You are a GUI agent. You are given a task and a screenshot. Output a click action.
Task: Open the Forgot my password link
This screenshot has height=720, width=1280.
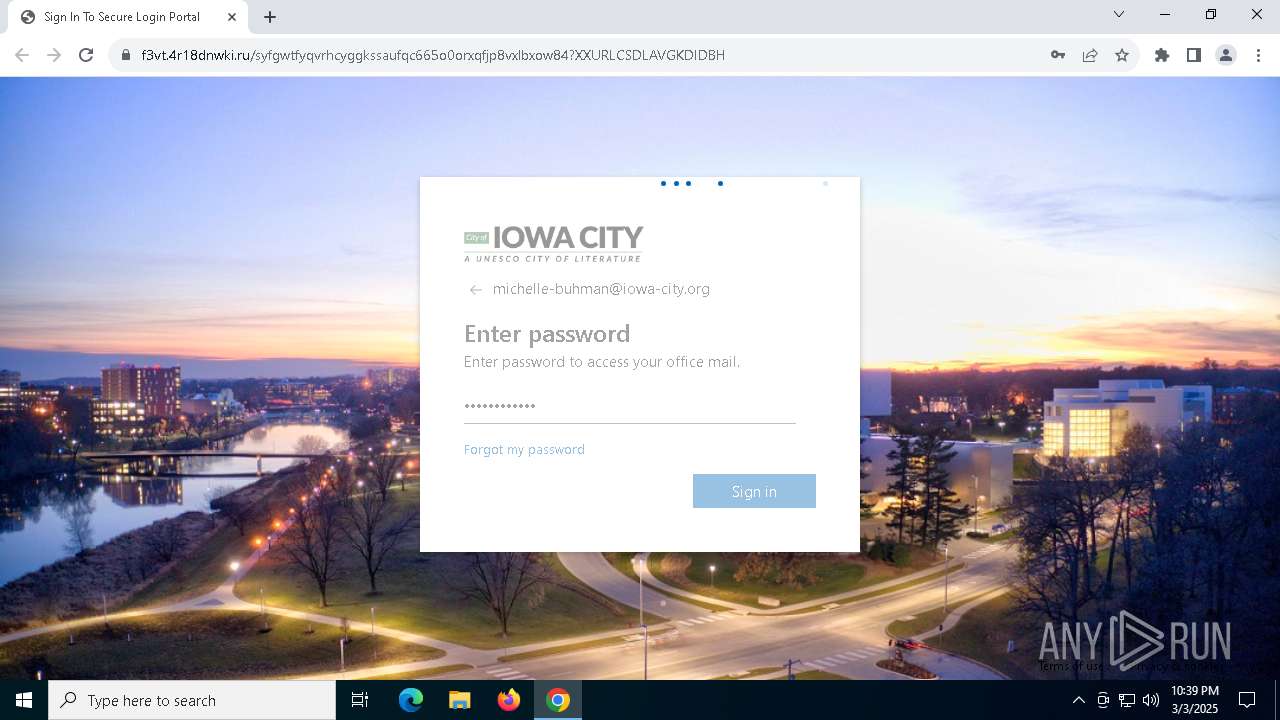(x=524, y=450)
